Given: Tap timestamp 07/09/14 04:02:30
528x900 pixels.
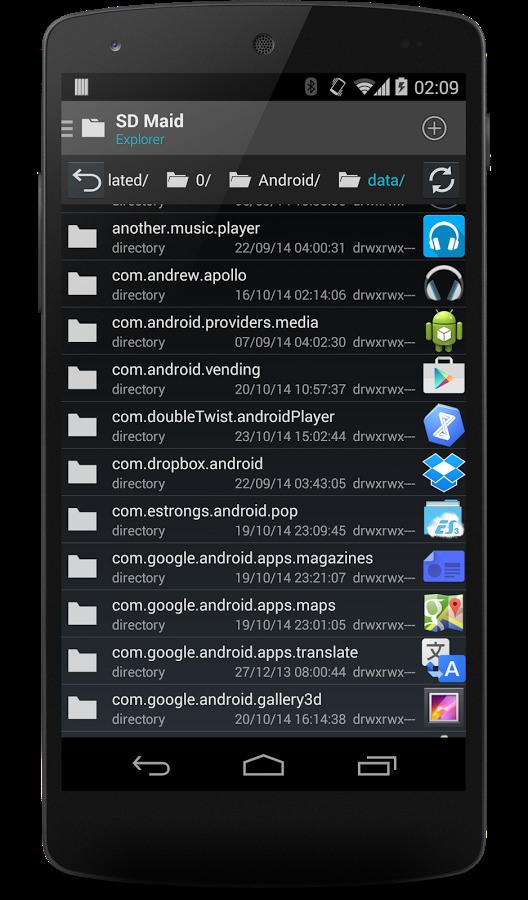Looking at the screenshot, I should click(x=290, y=343).
